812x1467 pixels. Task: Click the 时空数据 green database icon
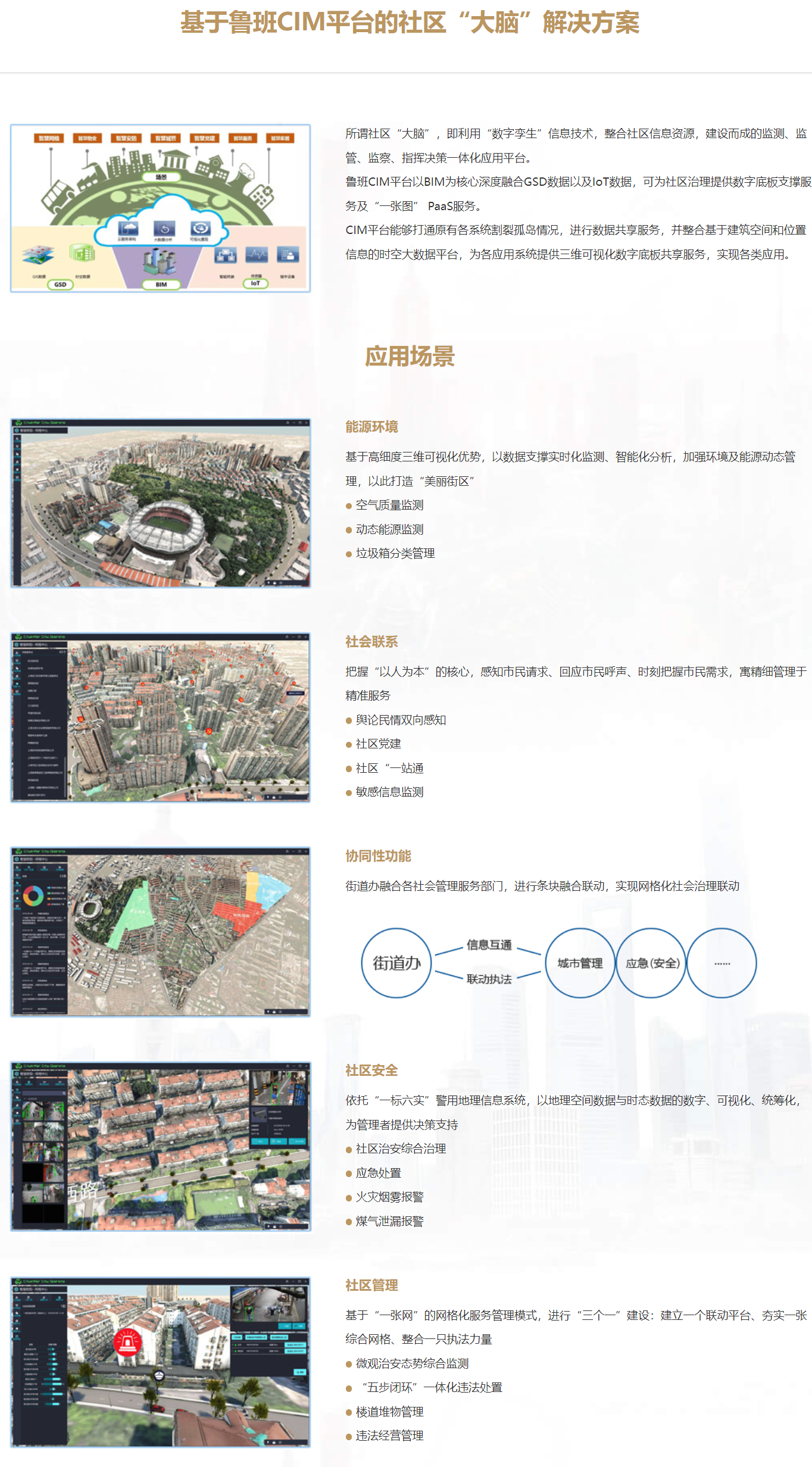pos(82,253)
